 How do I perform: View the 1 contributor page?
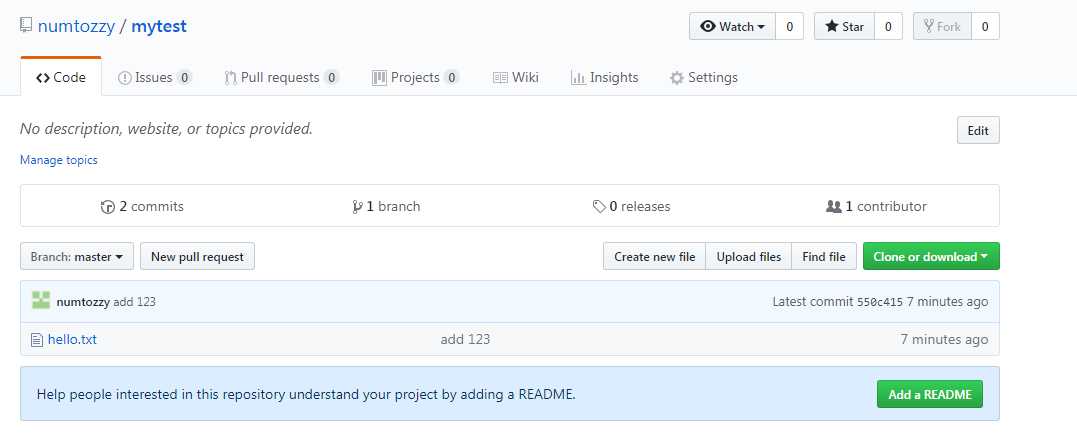(876, 206)
